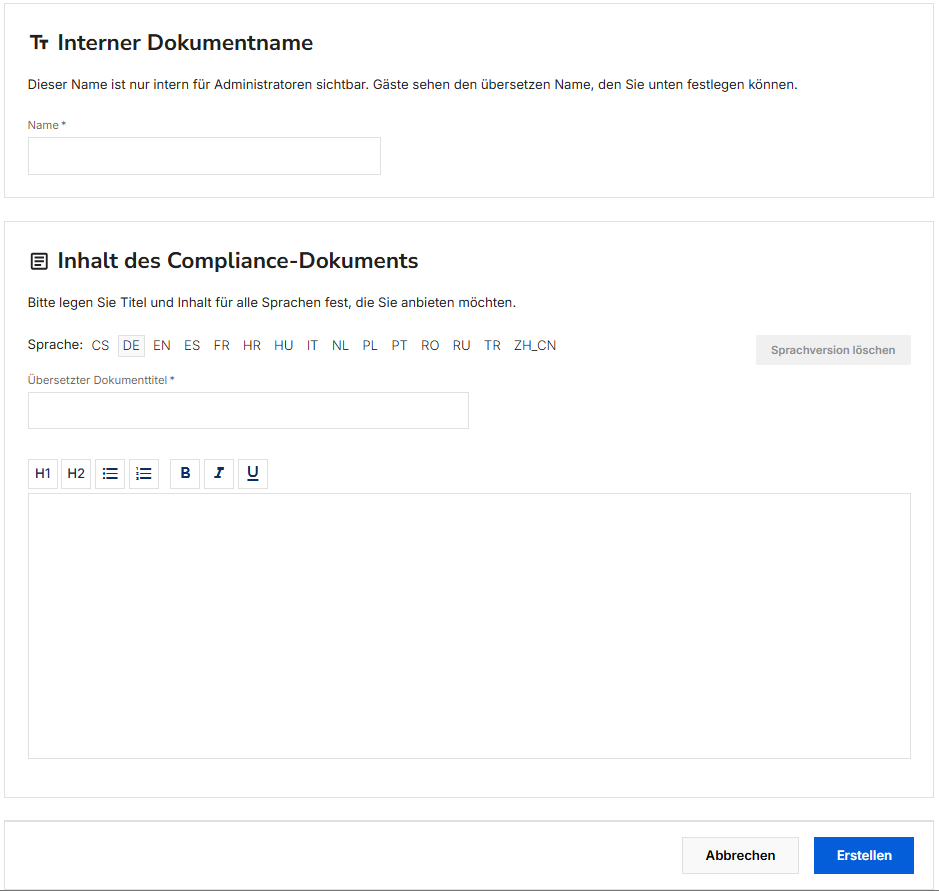
Task: Switch language to CS
Action: [x=100, y=346]
